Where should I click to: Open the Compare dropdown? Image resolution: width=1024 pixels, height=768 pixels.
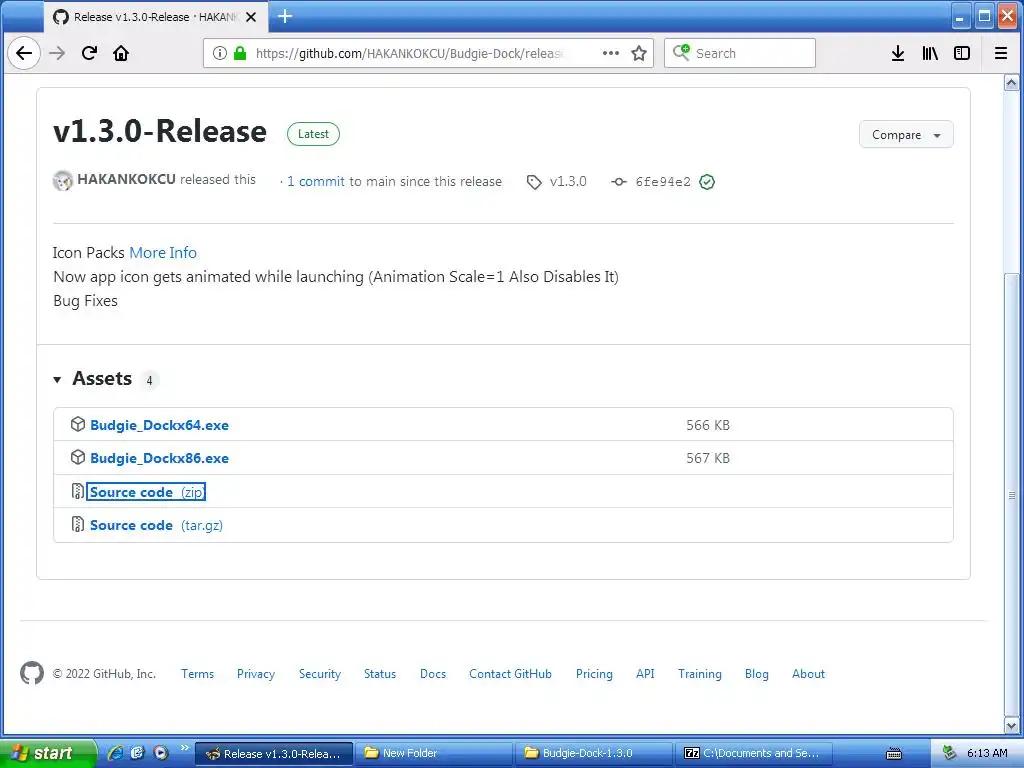click(906, 135)
